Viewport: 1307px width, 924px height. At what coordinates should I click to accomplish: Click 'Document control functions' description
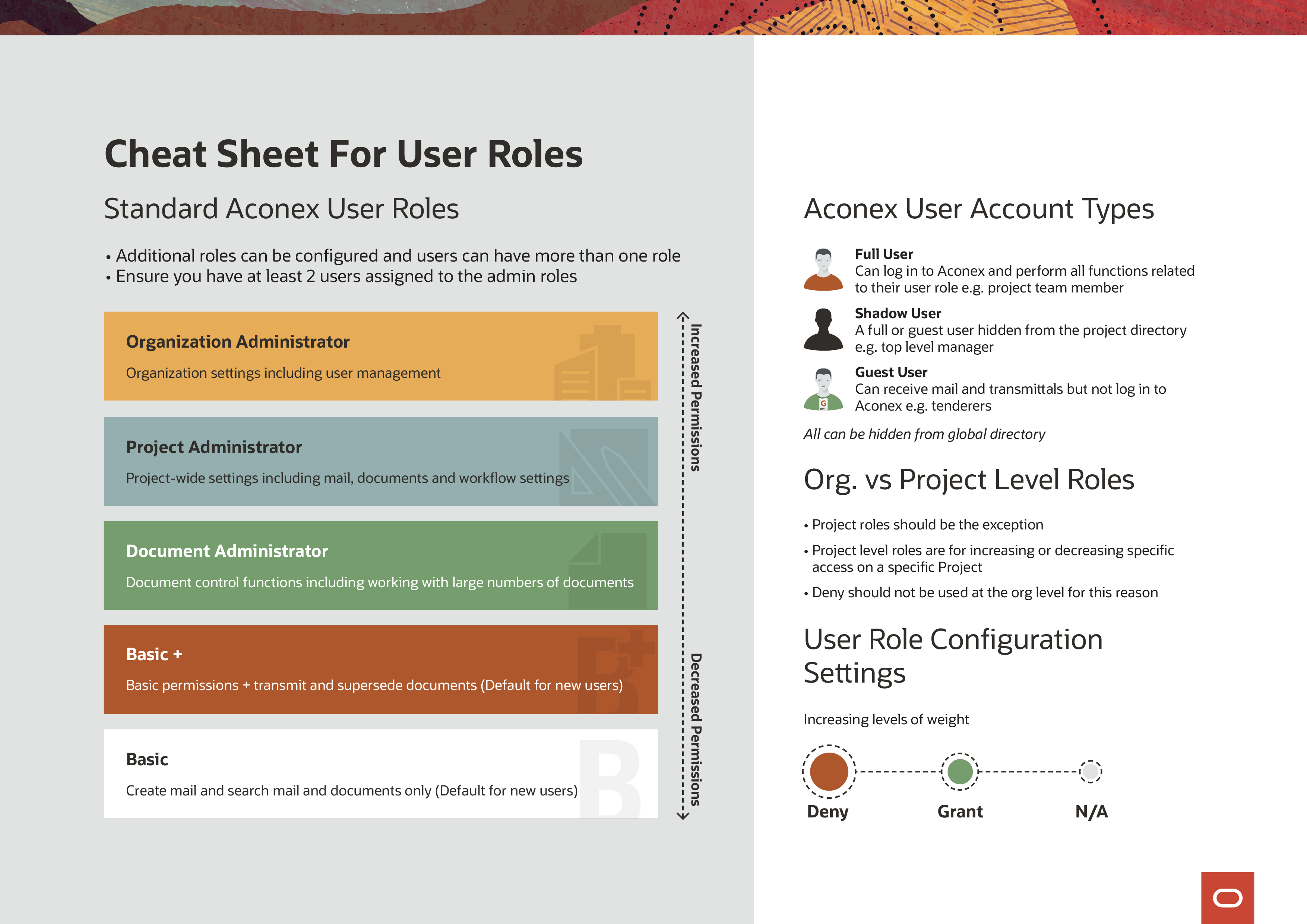point(379,582)
